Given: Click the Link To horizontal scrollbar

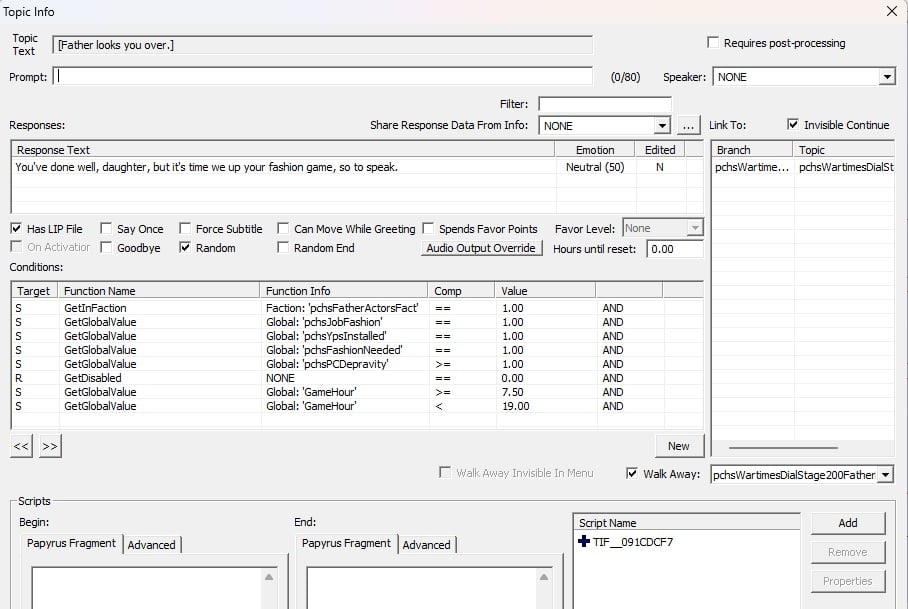Looking at the screenshot, I should 783,447.
